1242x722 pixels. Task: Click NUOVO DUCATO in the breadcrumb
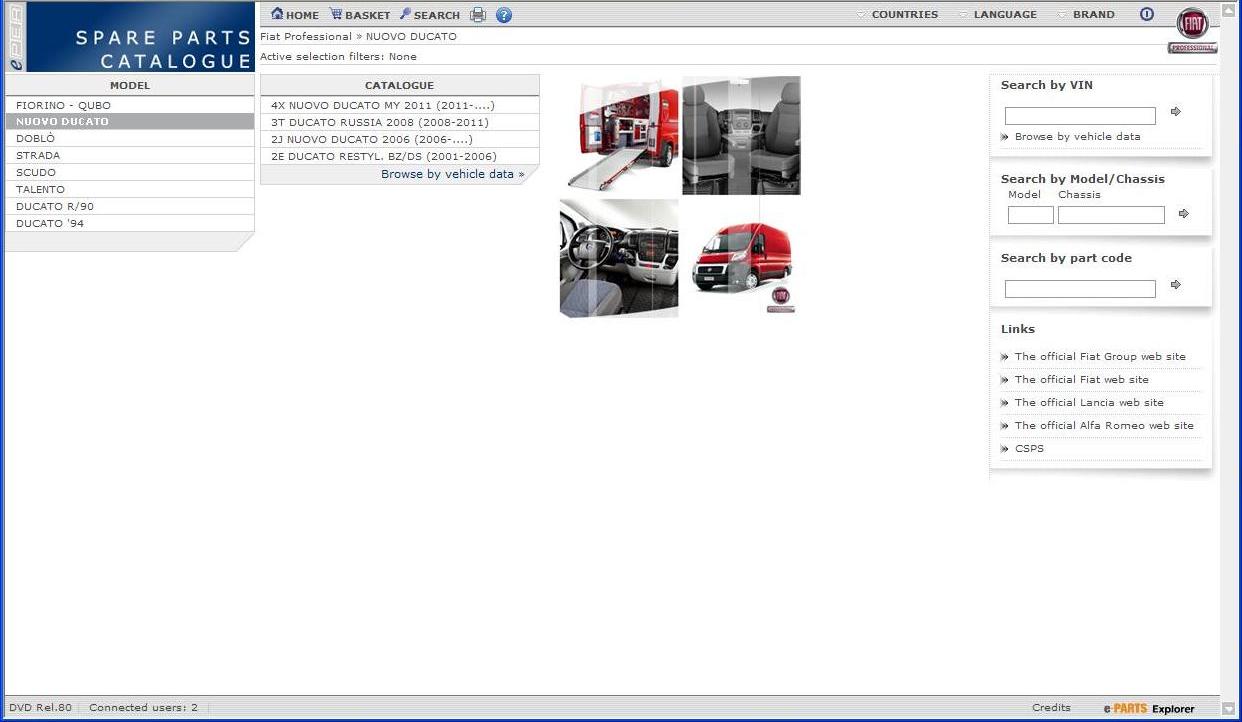(411, 37)
